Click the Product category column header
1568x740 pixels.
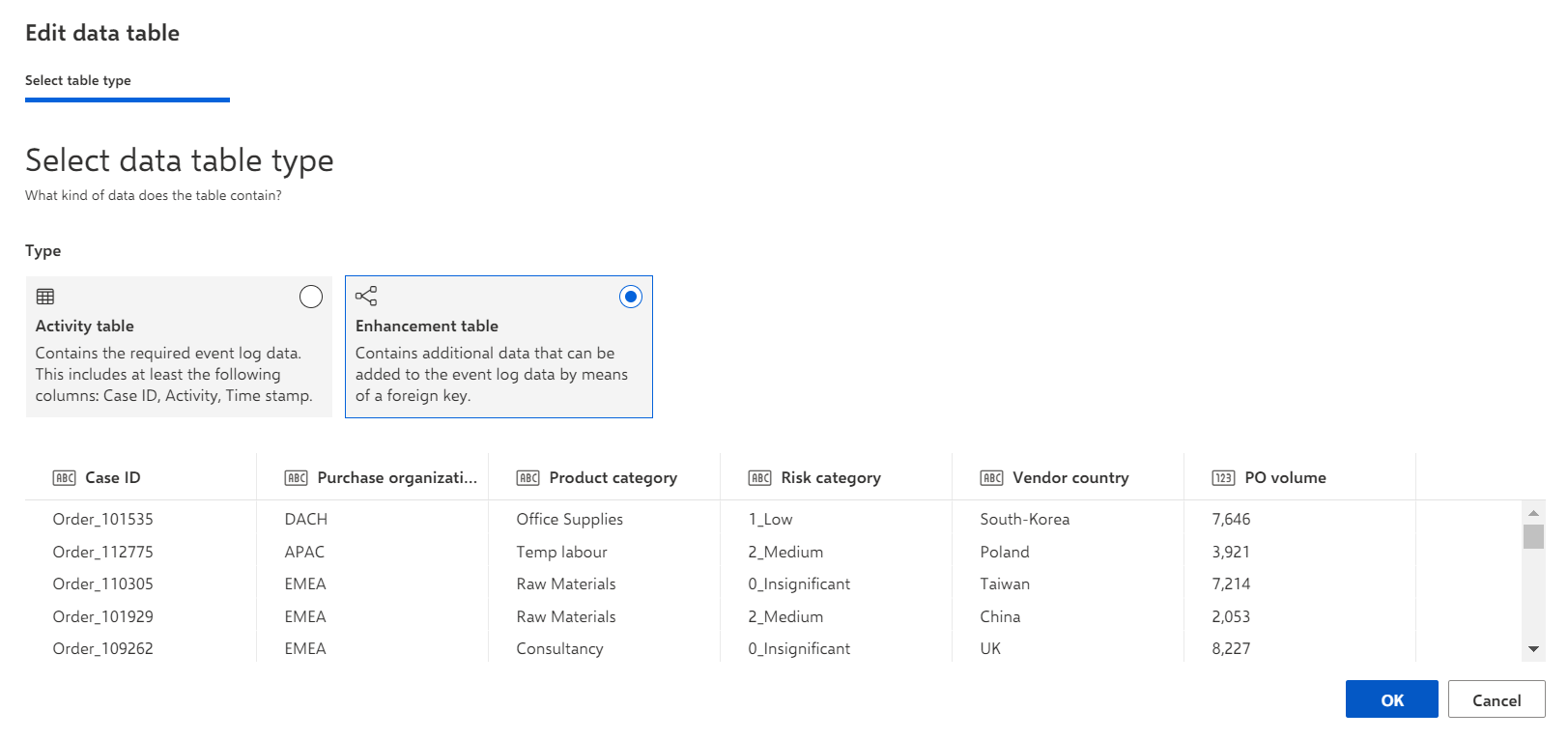[604, 477]
